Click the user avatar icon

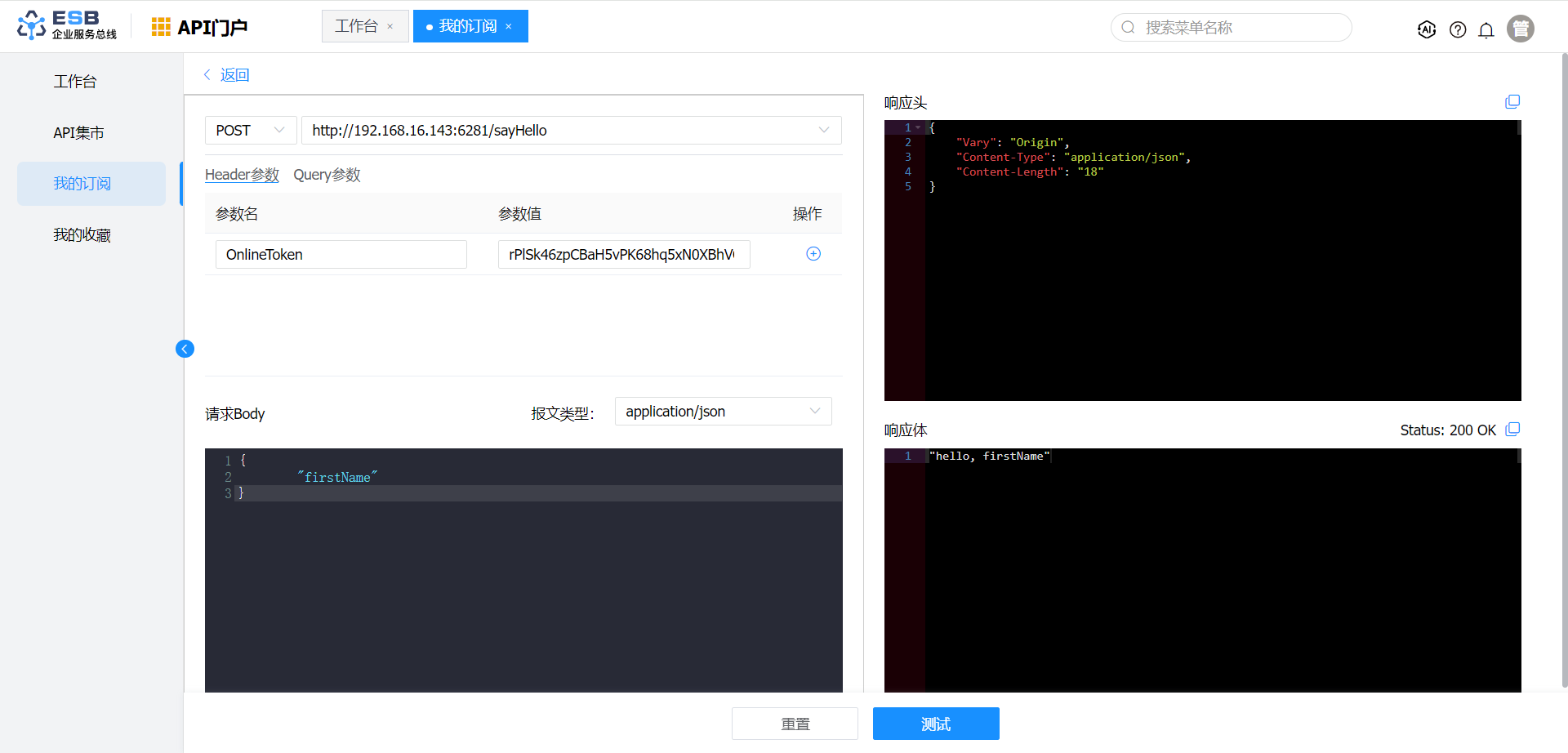[1520, 29]
